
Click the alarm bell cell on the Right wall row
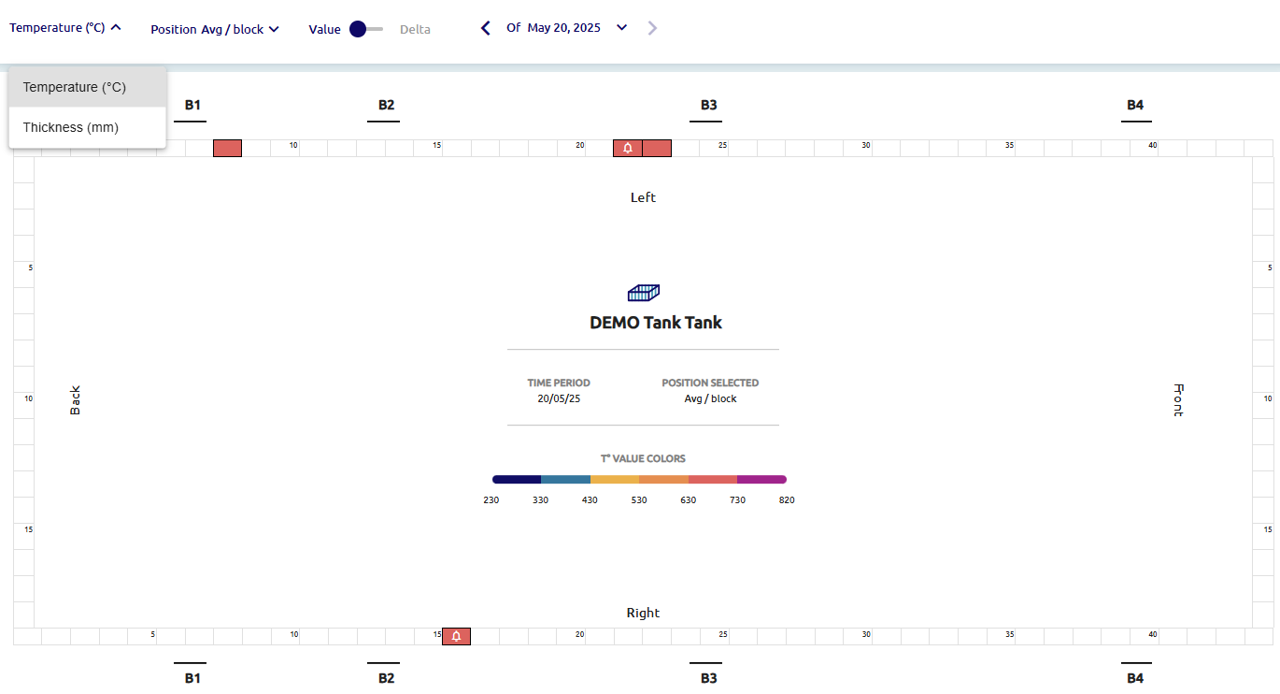[457, 636]
